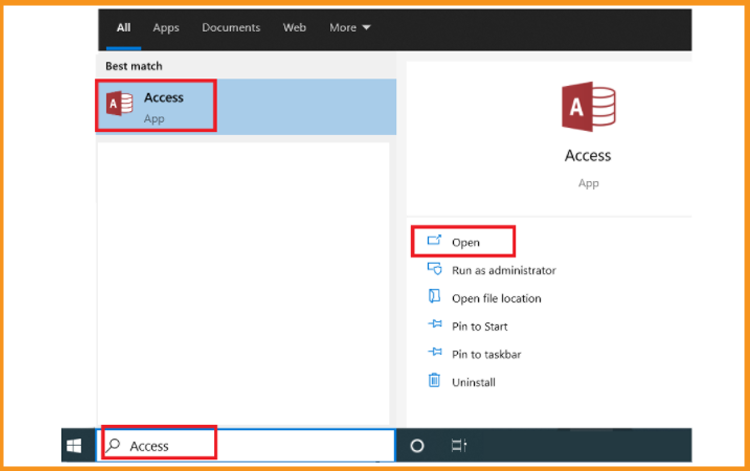Click the trash icon beside Uninstall

point(434,380)
